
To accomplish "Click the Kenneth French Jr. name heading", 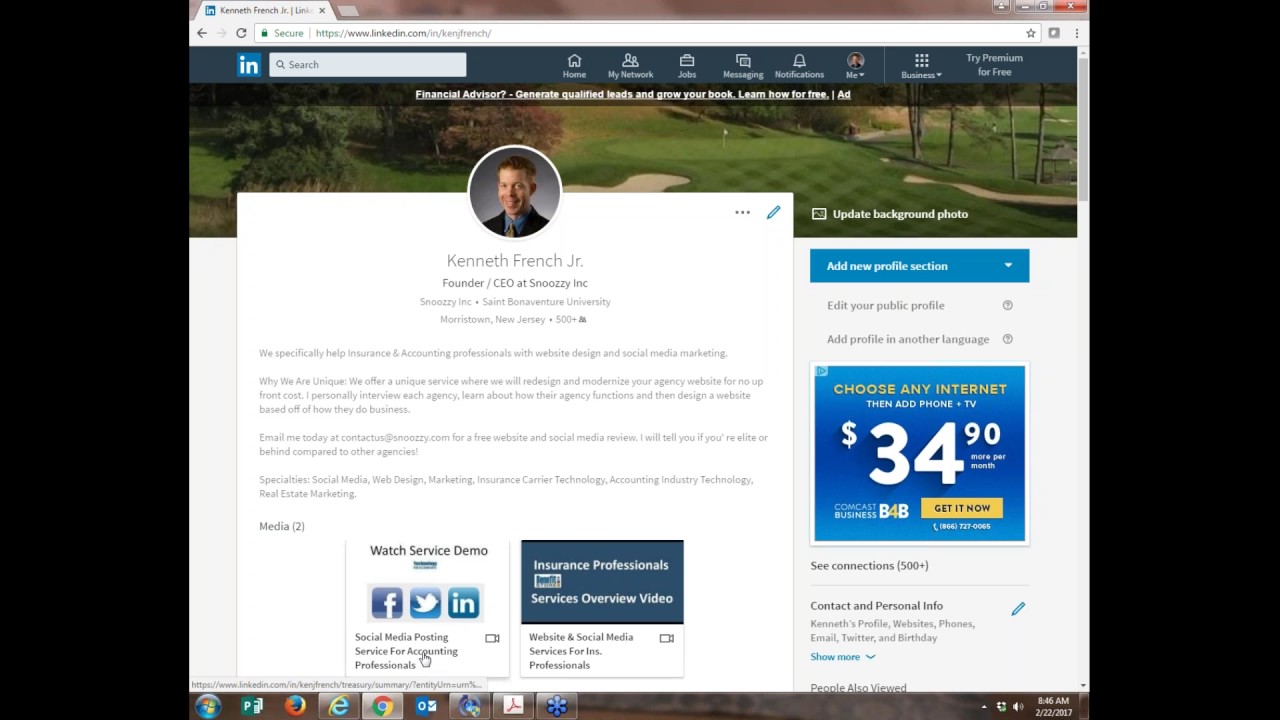I will point(515,261).
